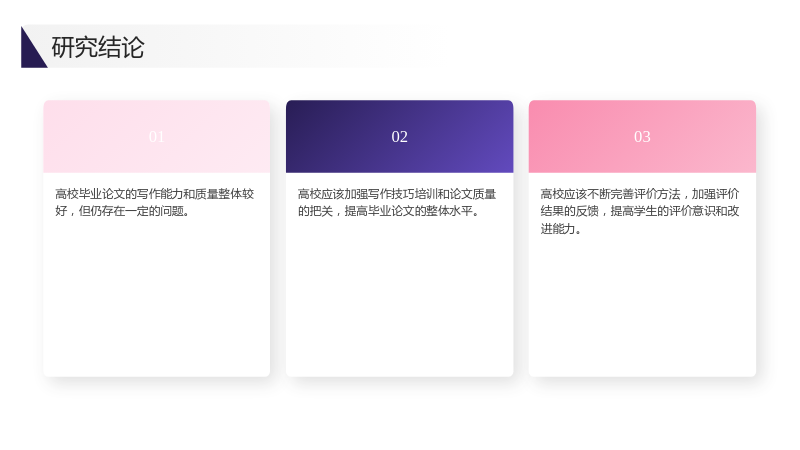Click the text starting 高校应该不断完善评价方法
This screenshot has height=450, width=800.
(640, 211)
